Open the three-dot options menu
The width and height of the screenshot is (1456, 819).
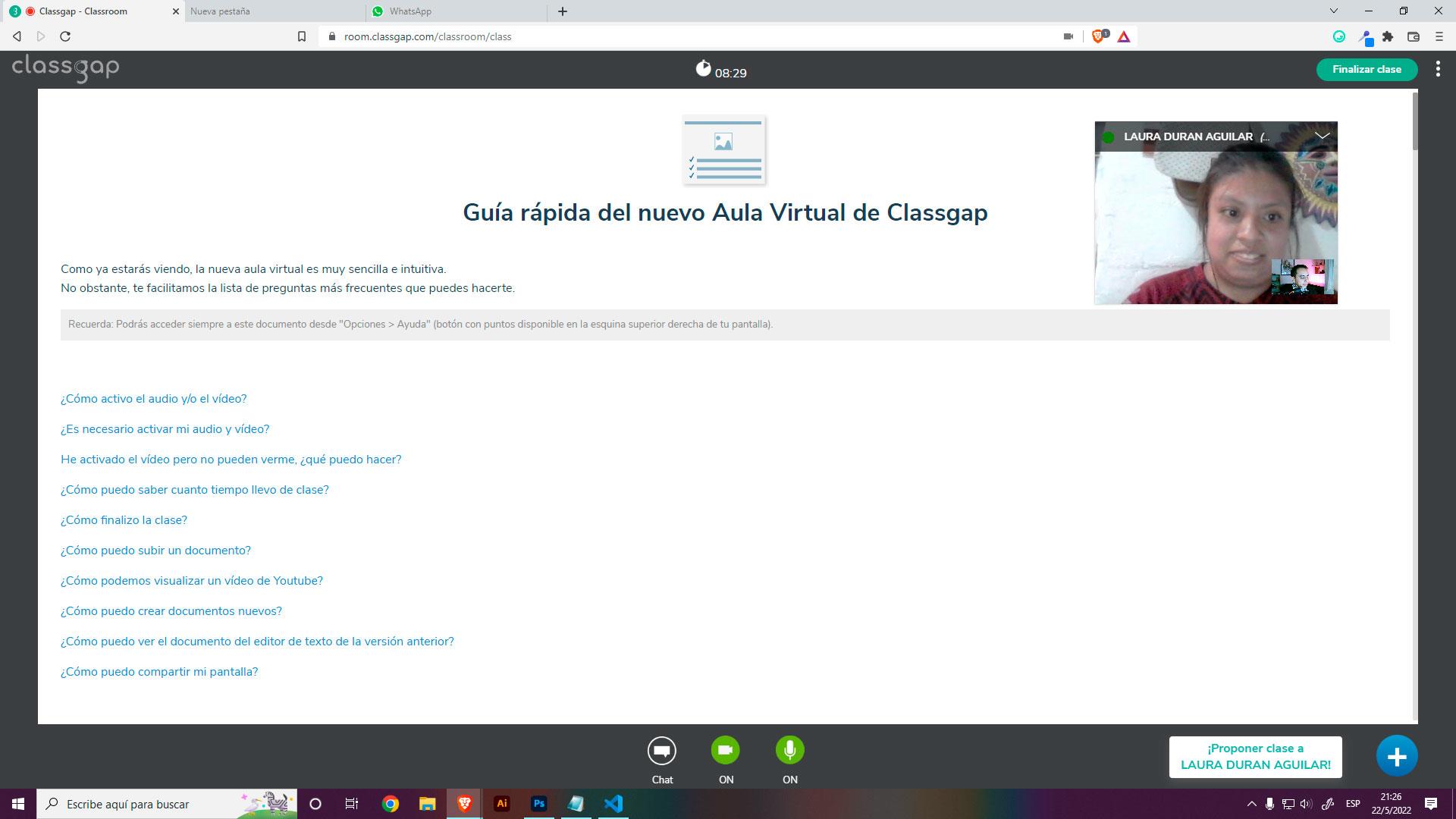coord(1438,69)
